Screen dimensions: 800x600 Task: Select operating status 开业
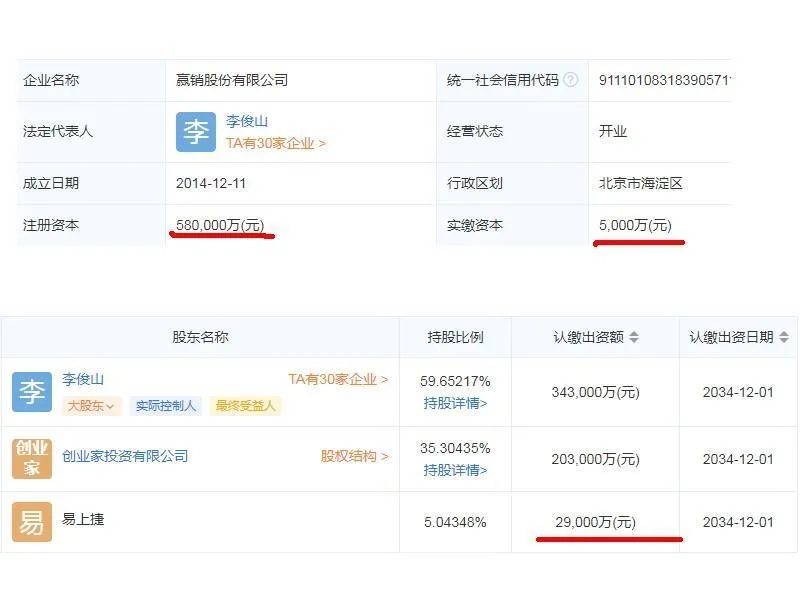pyautogui.click(x=613, y=131)
